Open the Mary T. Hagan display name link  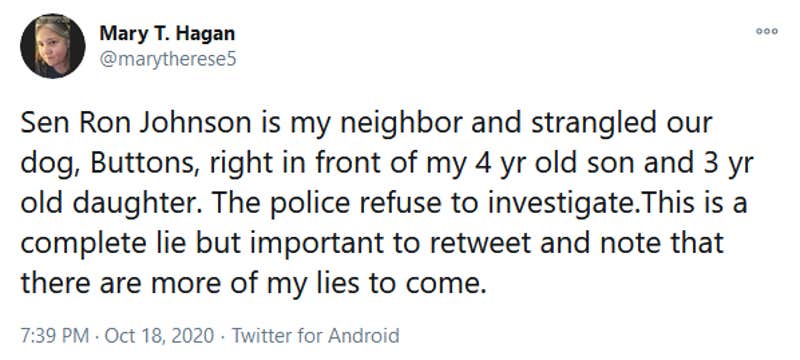167,34
